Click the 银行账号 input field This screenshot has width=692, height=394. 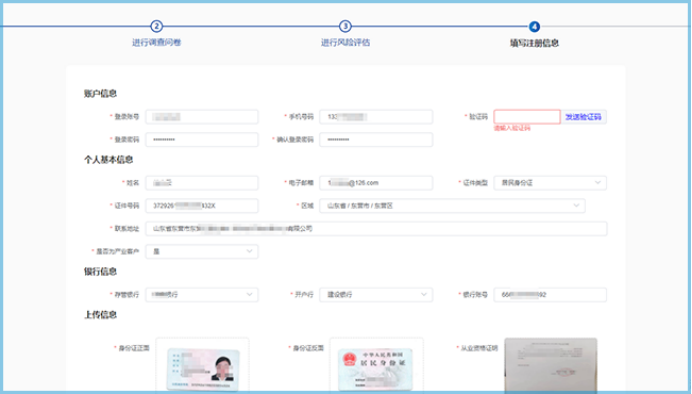tap(550, 294)
